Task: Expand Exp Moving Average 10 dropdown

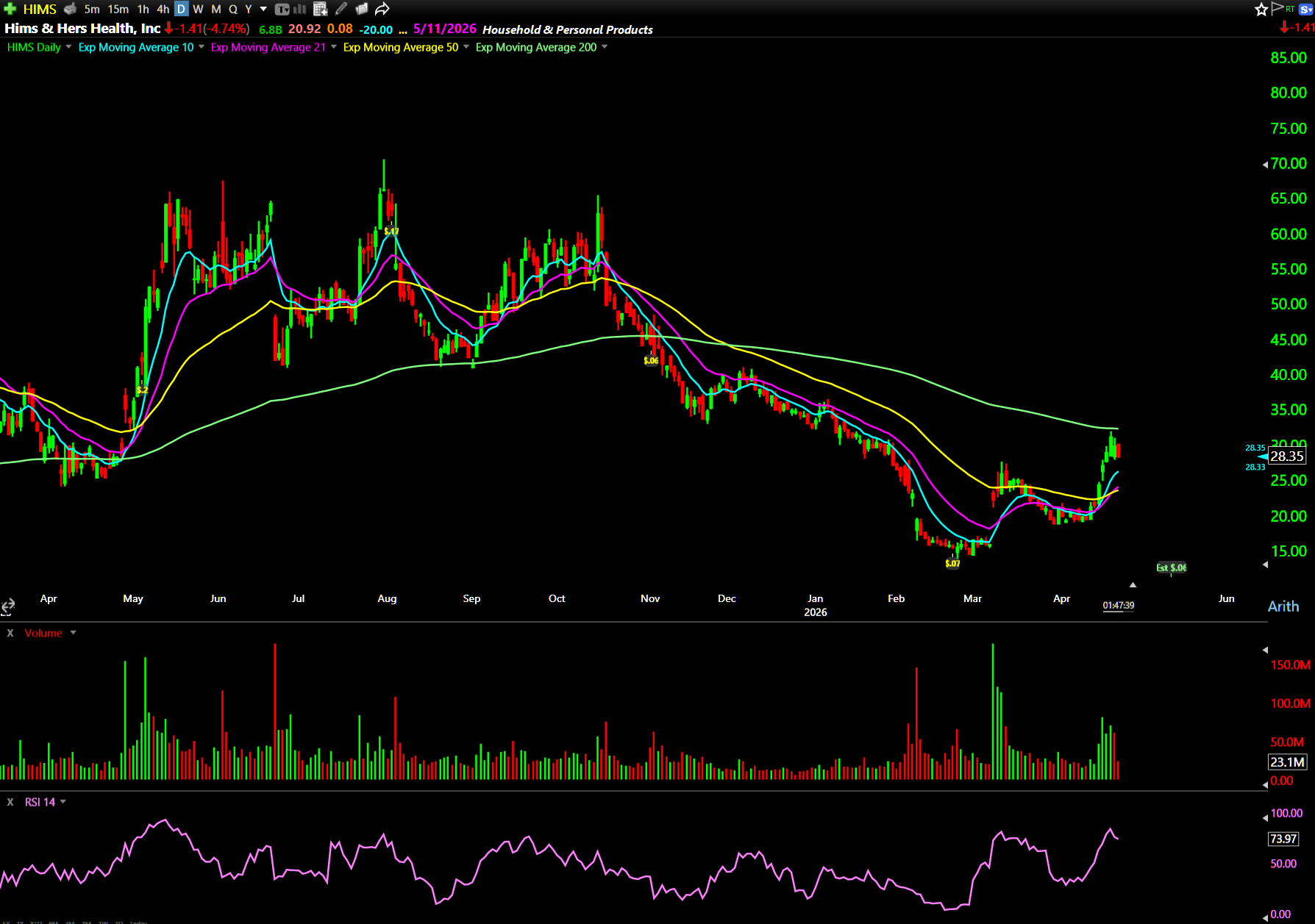Action: click(202, 47)
